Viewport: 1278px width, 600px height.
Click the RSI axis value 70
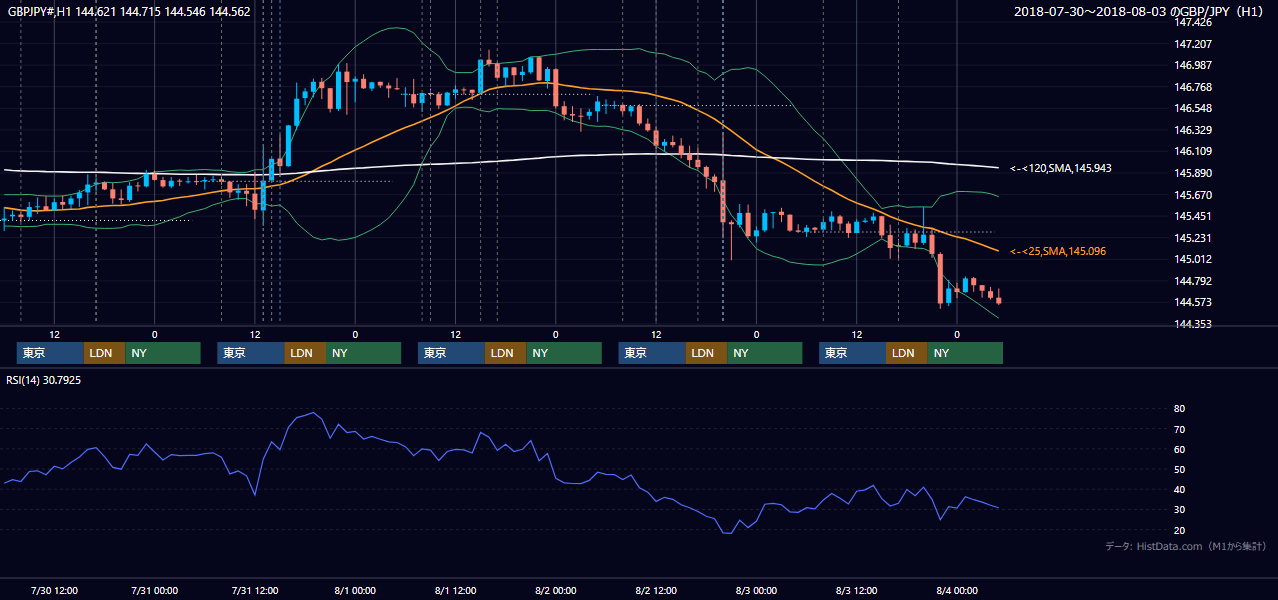pos(1179,429)
